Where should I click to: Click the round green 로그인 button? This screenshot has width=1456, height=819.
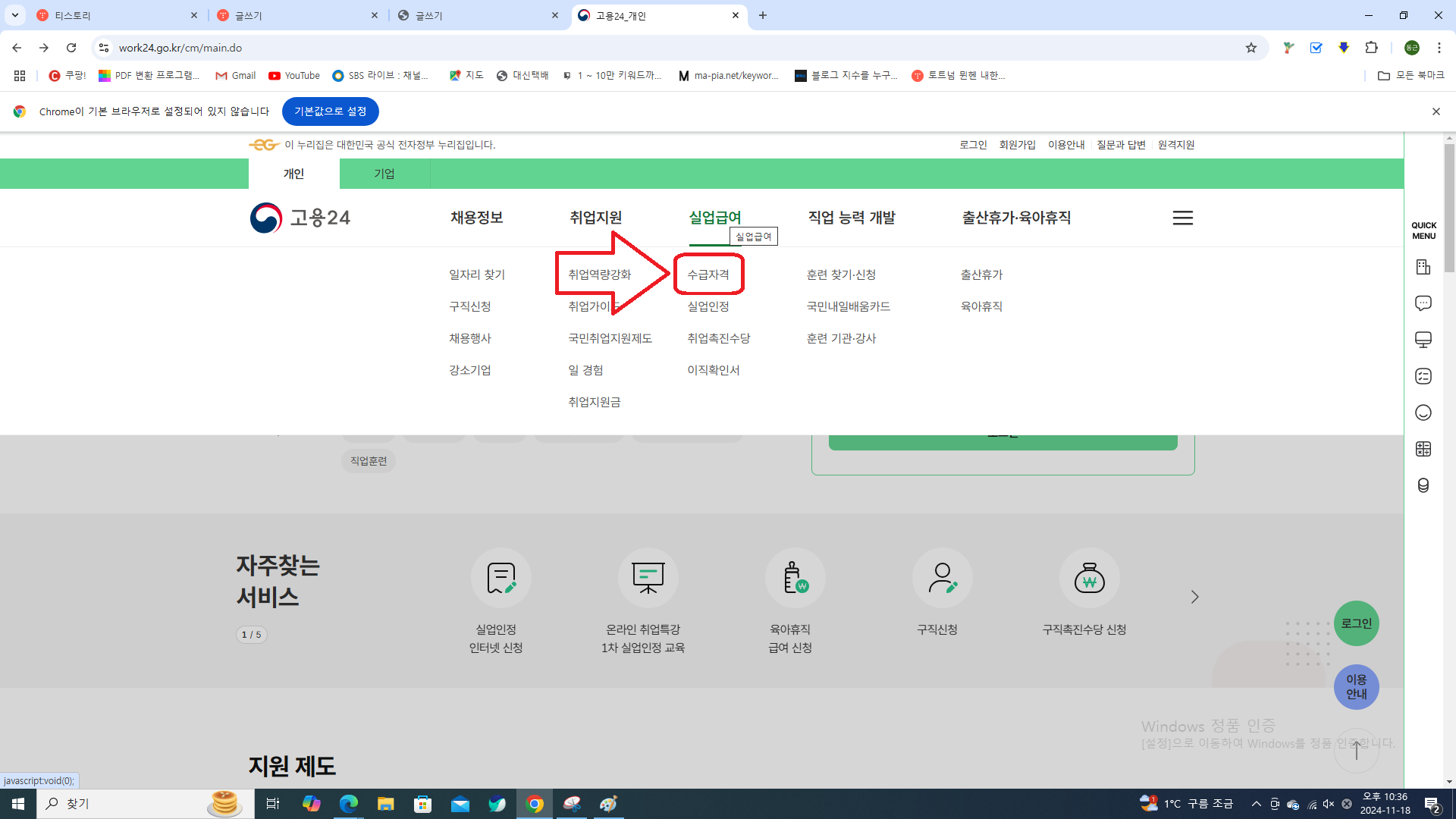click(x=1356, y=623)
